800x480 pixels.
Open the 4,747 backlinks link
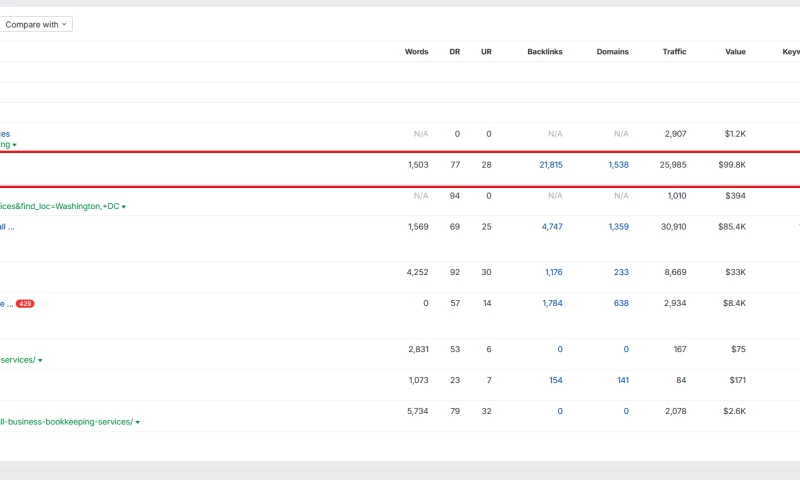[x=552, y=227]
